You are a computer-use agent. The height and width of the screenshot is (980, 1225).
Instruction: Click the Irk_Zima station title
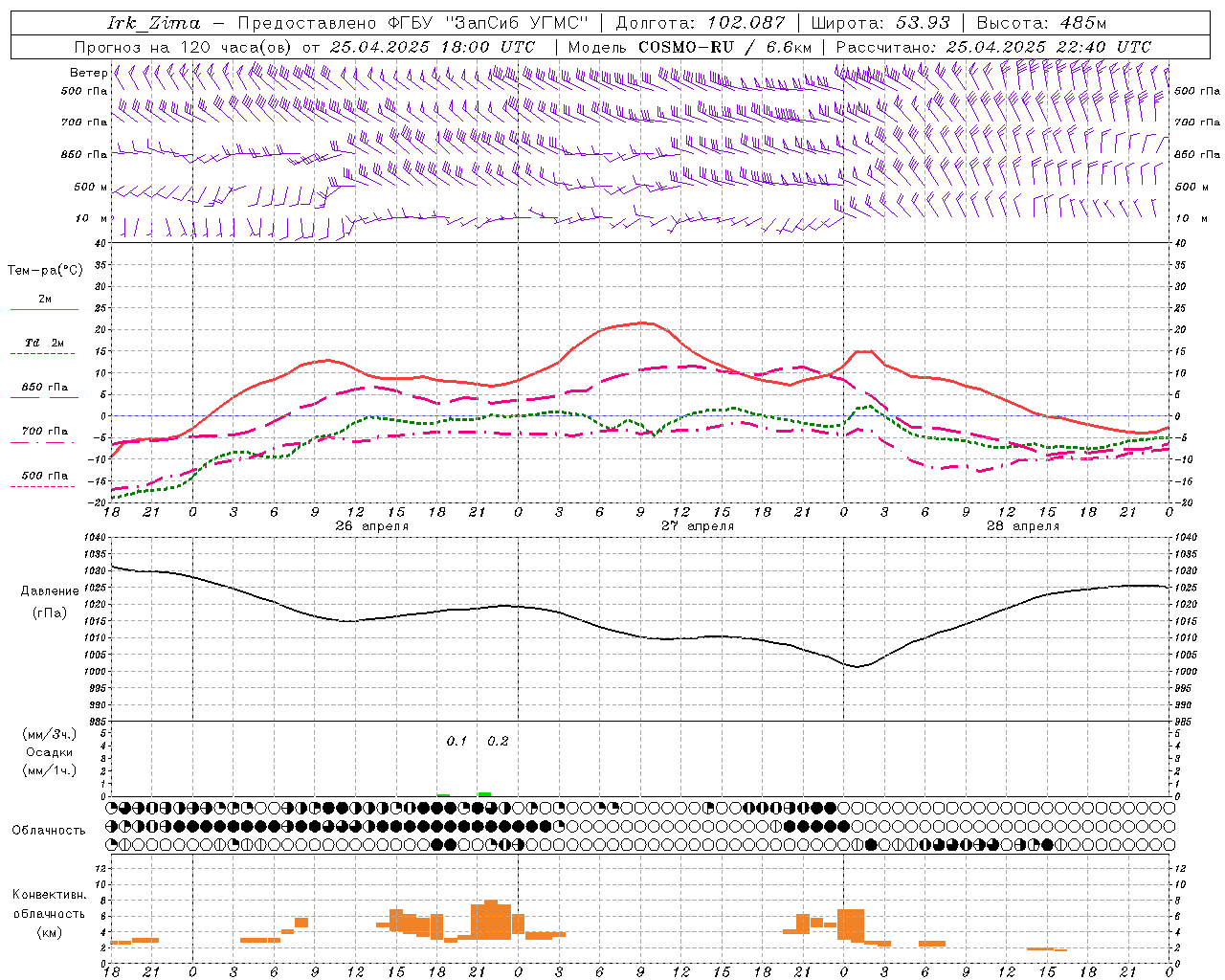click(154, 23)
